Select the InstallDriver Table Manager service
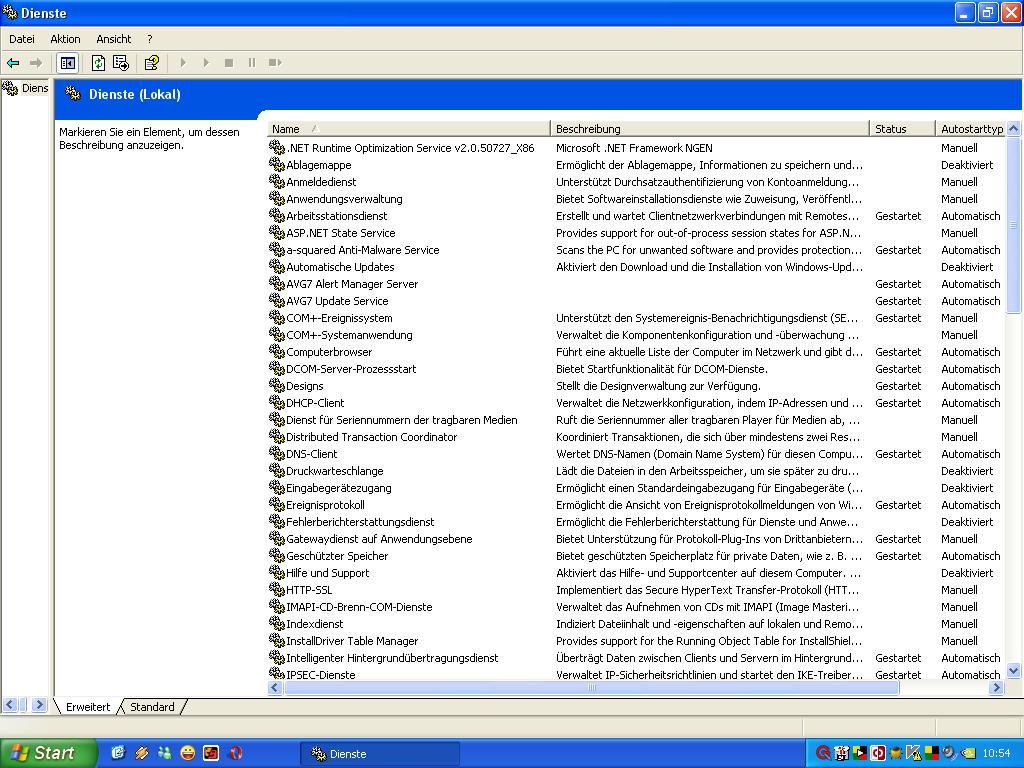Viewport: 1024px width, 768px height. click(352, 640)
